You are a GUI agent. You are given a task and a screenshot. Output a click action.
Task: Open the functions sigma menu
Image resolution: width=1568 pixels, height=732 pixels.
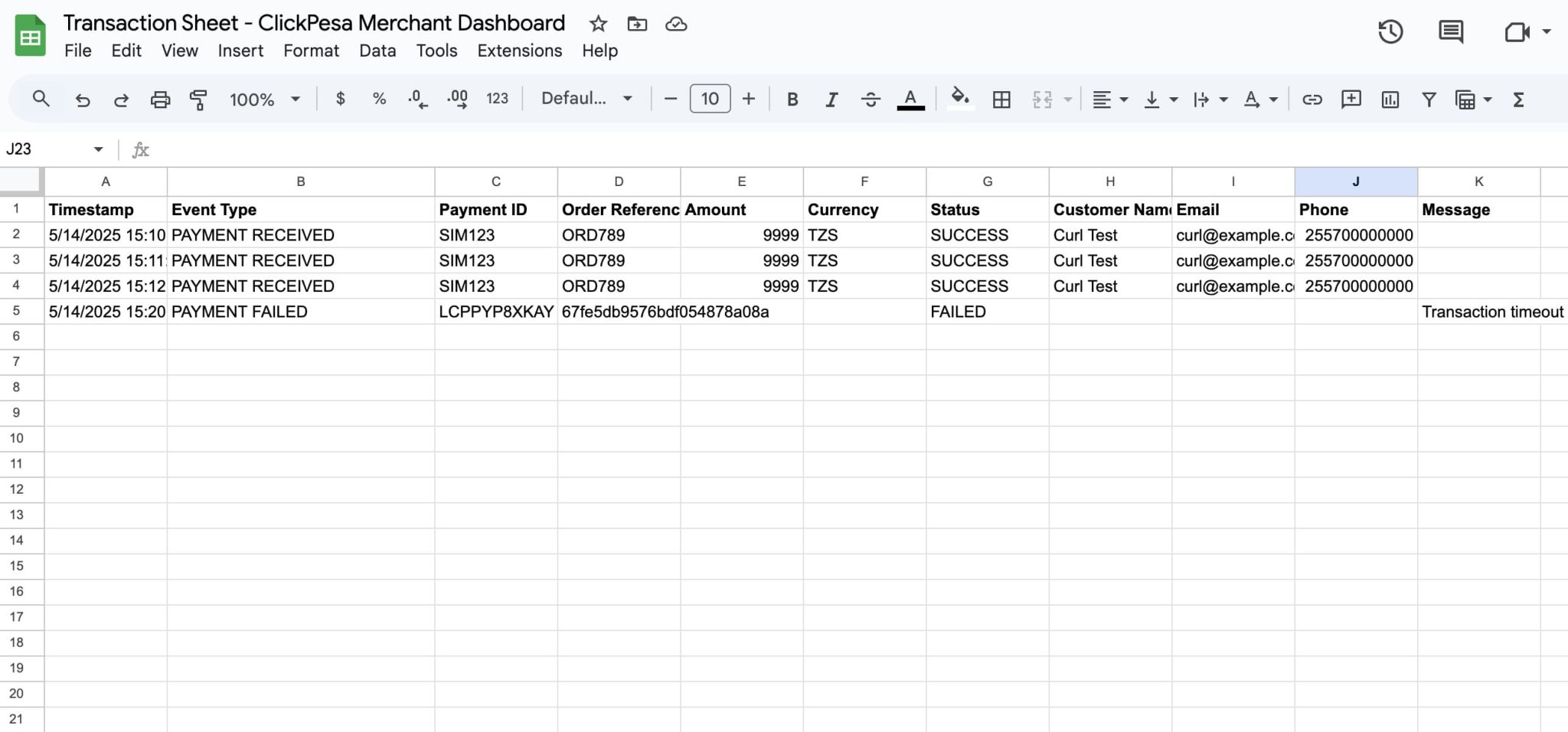pyautogui.click(x=1518, y=100)
